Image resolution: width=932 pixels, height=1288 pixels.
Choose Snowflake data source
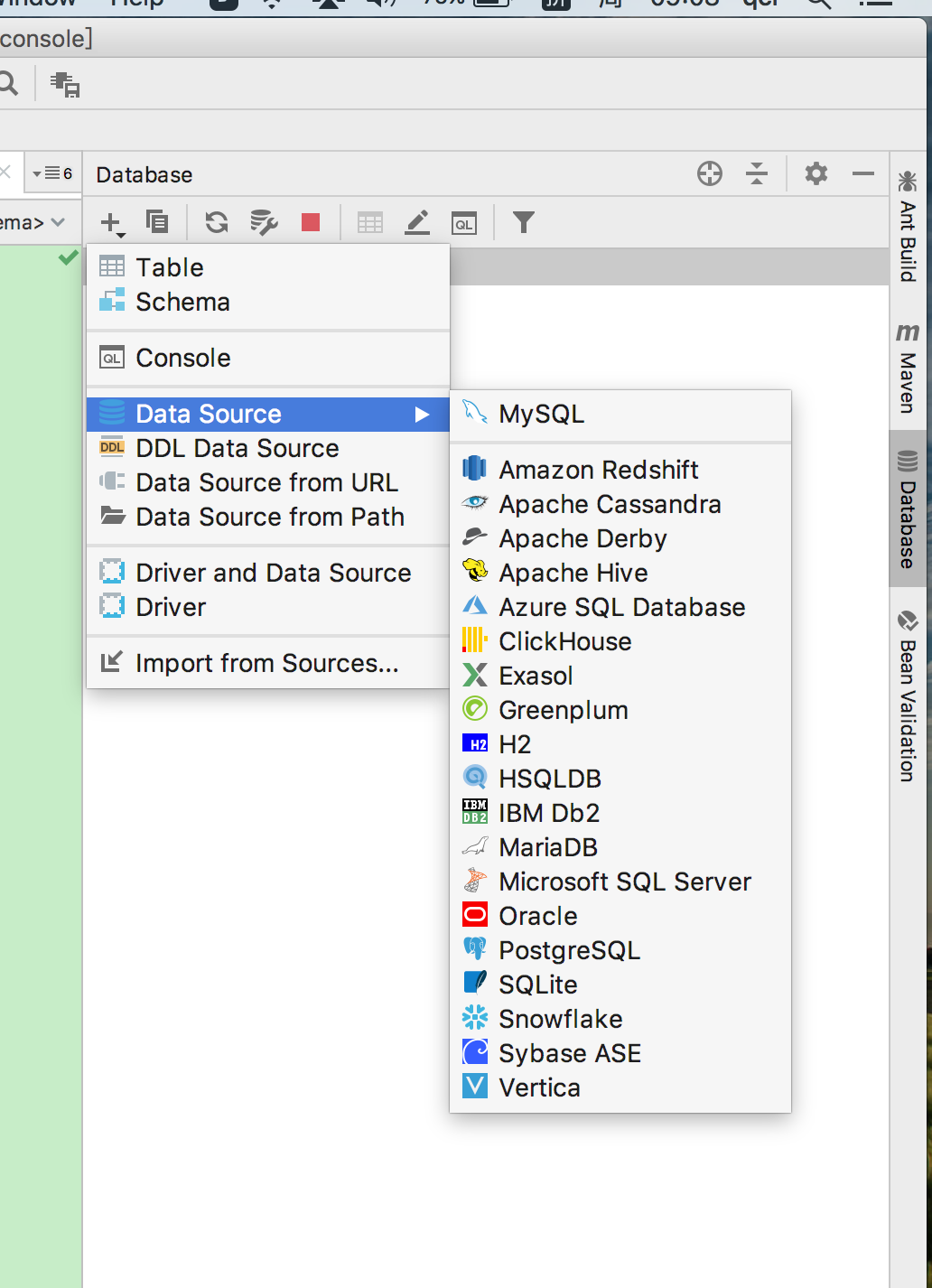point(620,1019)
